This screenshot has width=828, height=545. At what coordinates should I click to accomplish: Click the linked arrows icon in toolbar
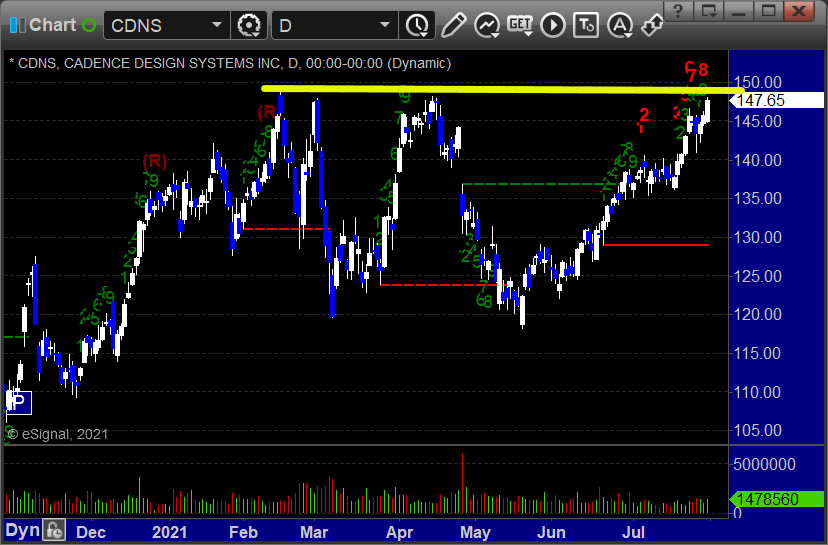click(652, 25)
